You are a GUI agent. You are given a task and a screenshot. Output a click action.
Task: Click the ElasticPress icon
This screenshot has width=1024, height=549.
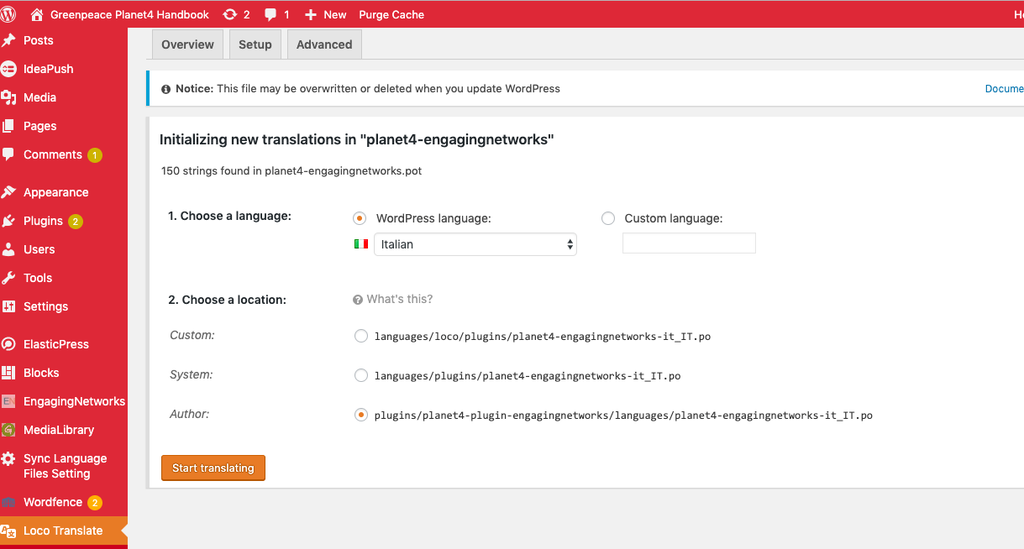coord(8,344)
